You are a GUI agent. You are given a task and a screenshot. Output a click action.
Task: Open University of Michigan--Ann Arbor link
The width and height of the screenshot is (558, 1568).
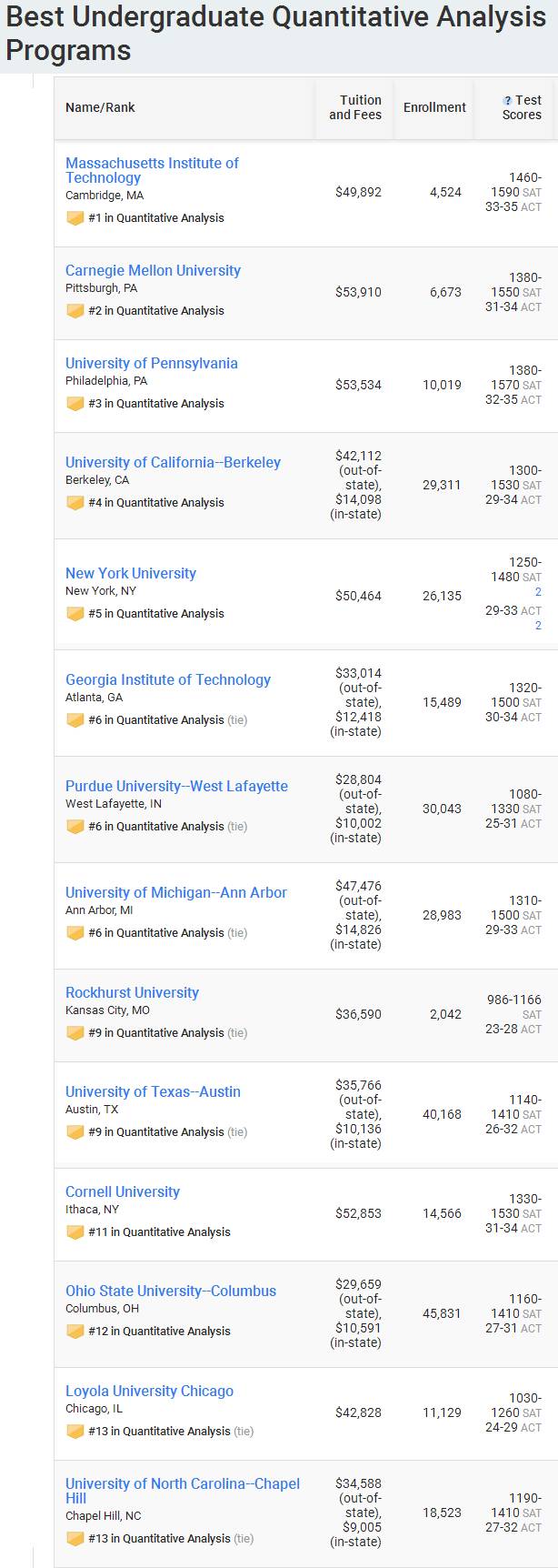[176, 892]
